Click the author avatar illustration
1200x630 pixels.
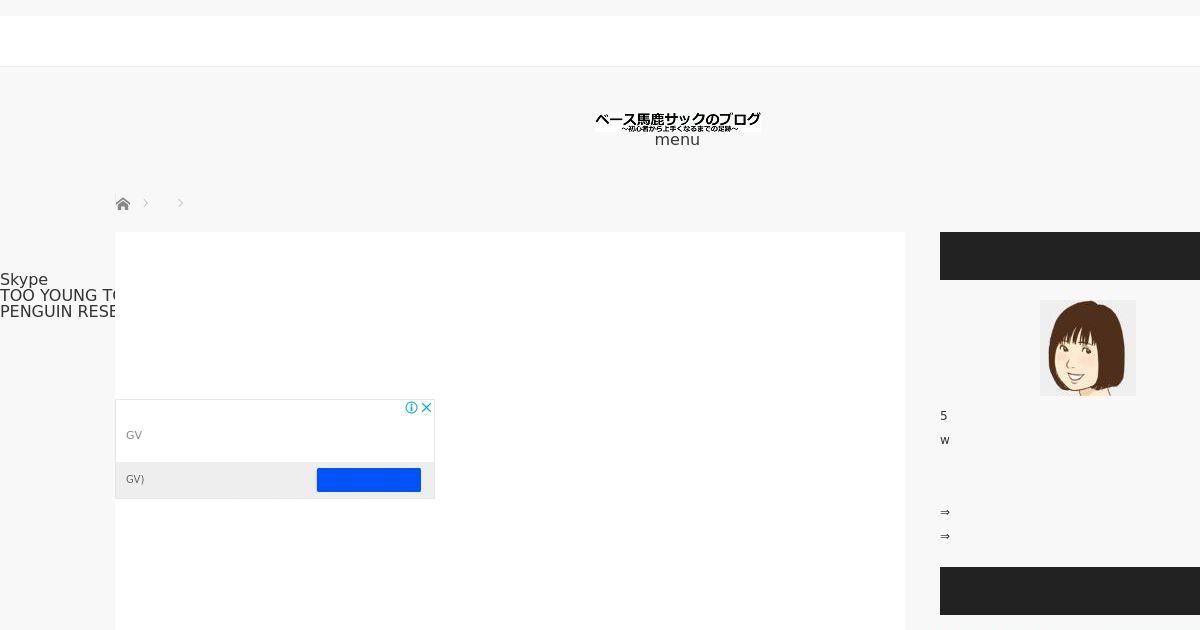1088,348
